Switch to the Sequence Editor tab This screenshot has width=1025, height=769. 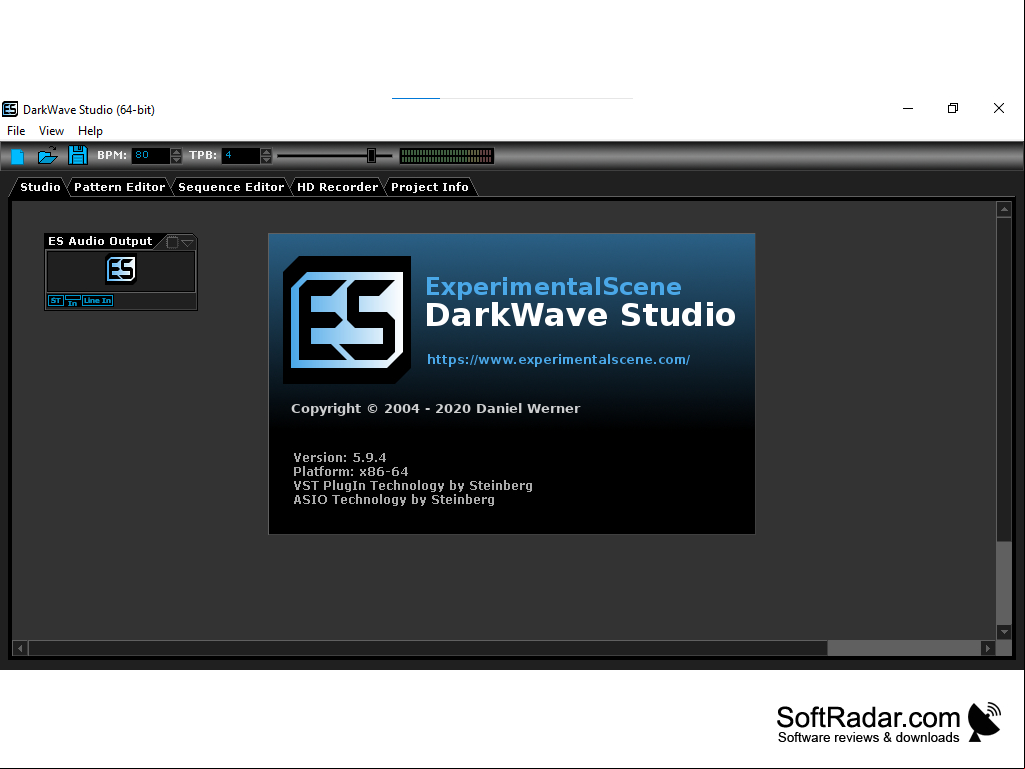pyautogui.click(x=231, y=187)
